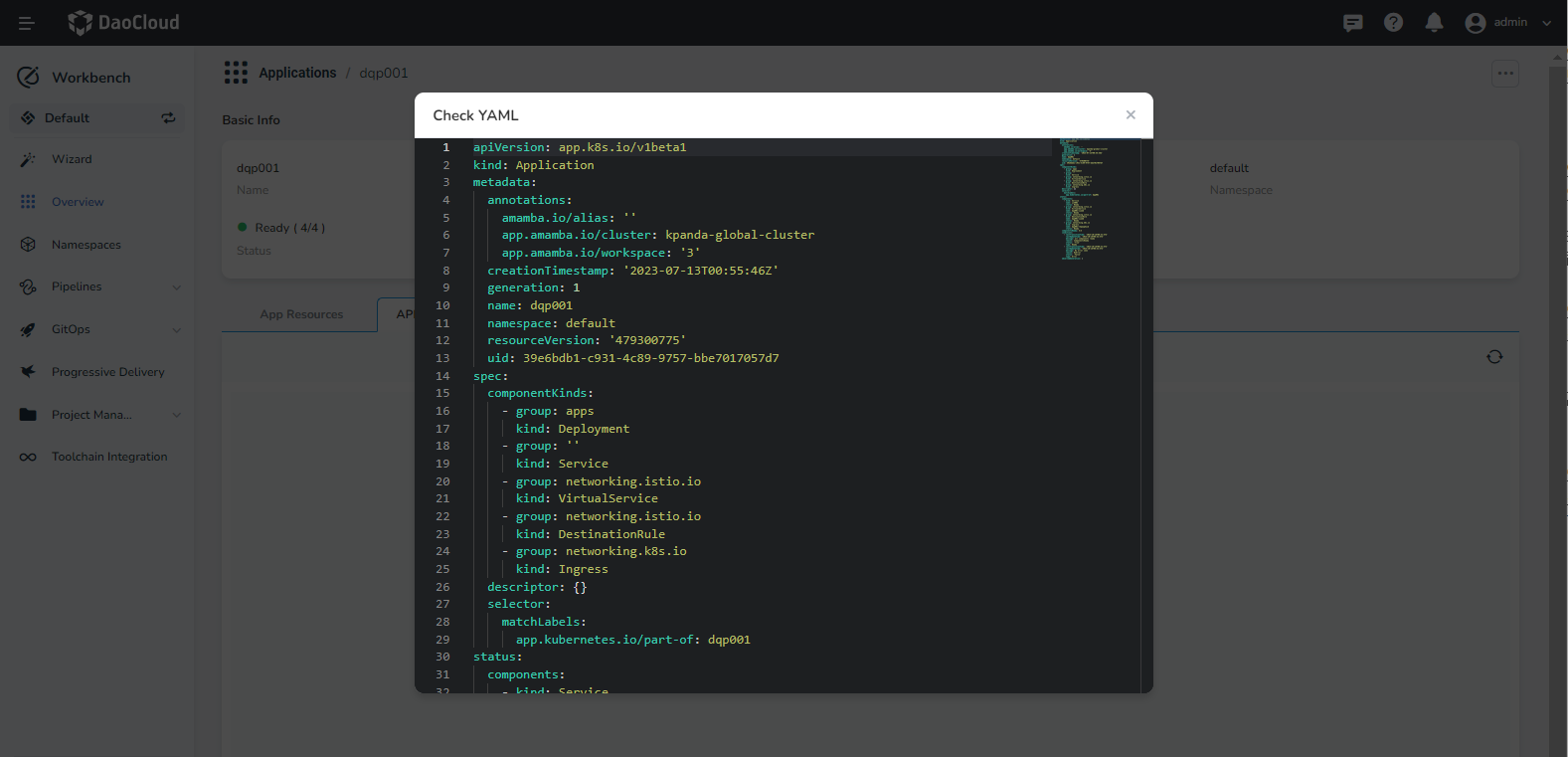The width and height of the screenshot is (1568, 757).
Task: Expand the GitOps submenu chevron
Action: [177, 330]
